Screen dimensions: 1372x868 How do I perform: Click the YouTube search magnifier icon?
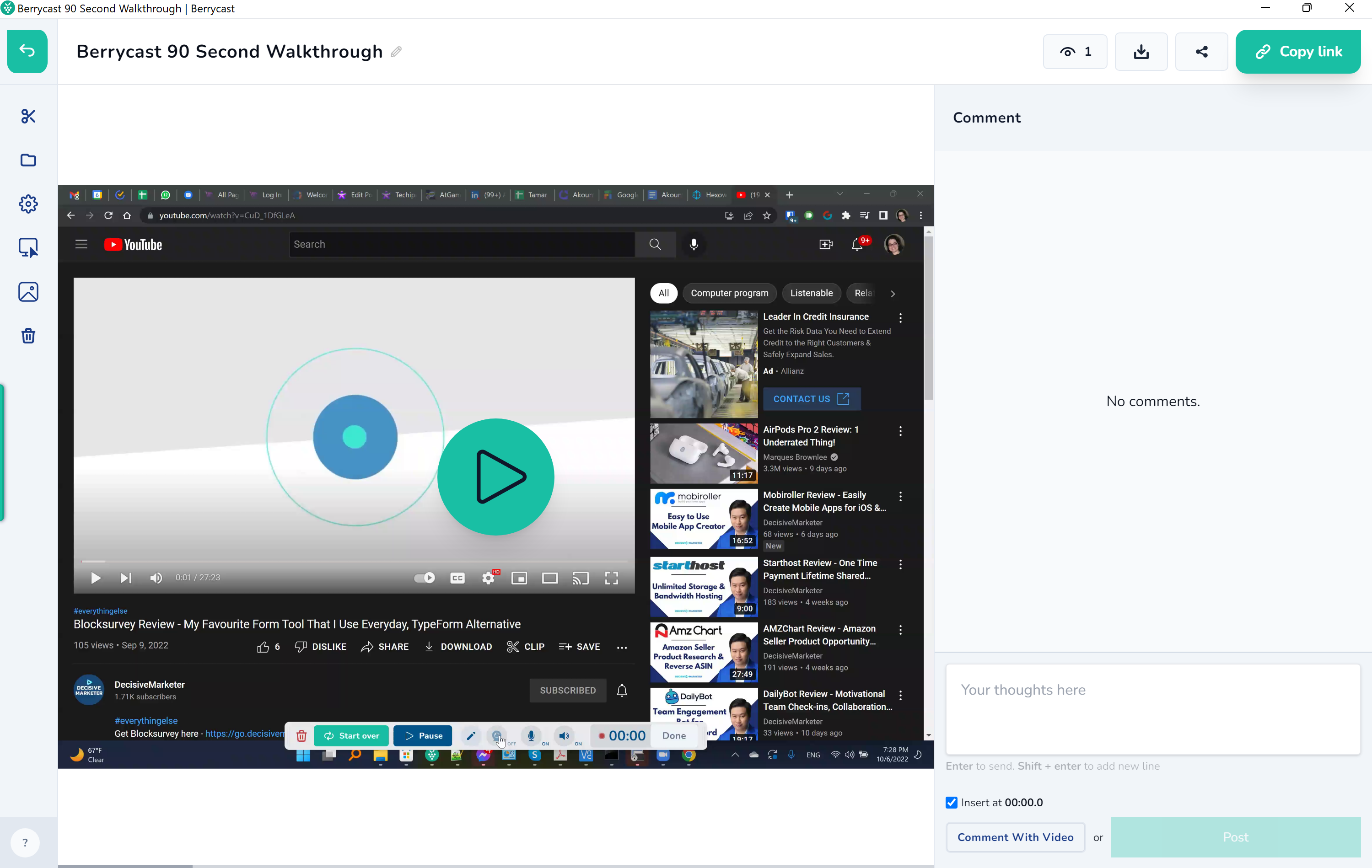(655, 244)
